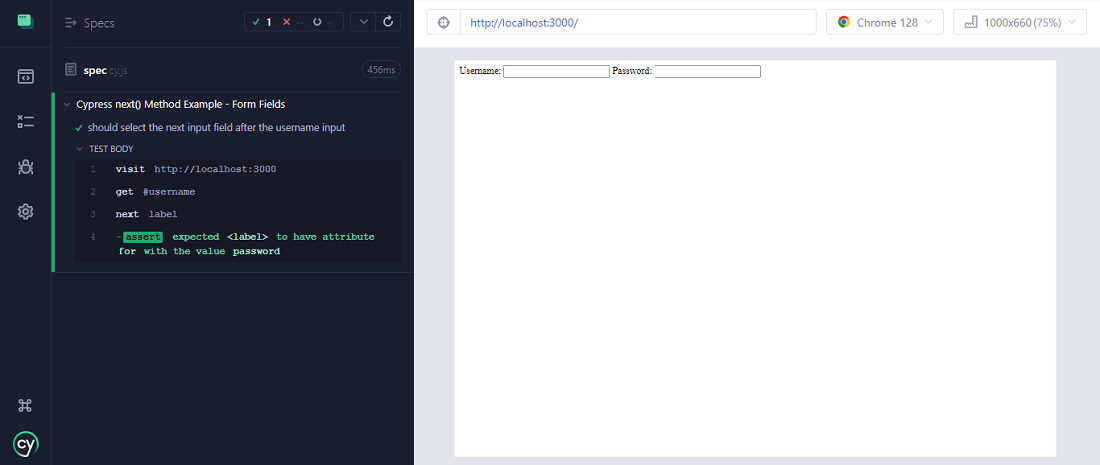Image resolution: width=1100 pixels, height=465 pixels.
Task: Click the passed tests count indicator
Action: pyautogui.click(x=262, y=22)
